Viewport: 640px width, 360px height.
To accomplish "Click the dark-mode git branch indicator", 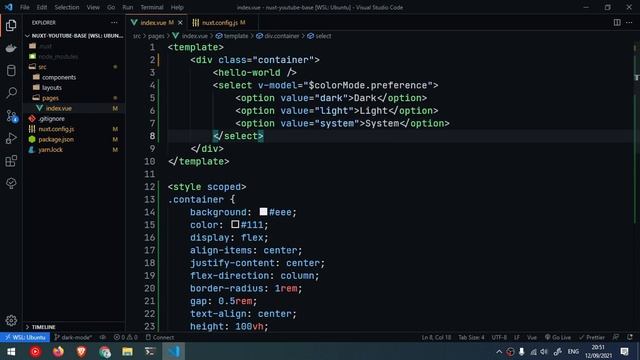I will pos(73,338).
